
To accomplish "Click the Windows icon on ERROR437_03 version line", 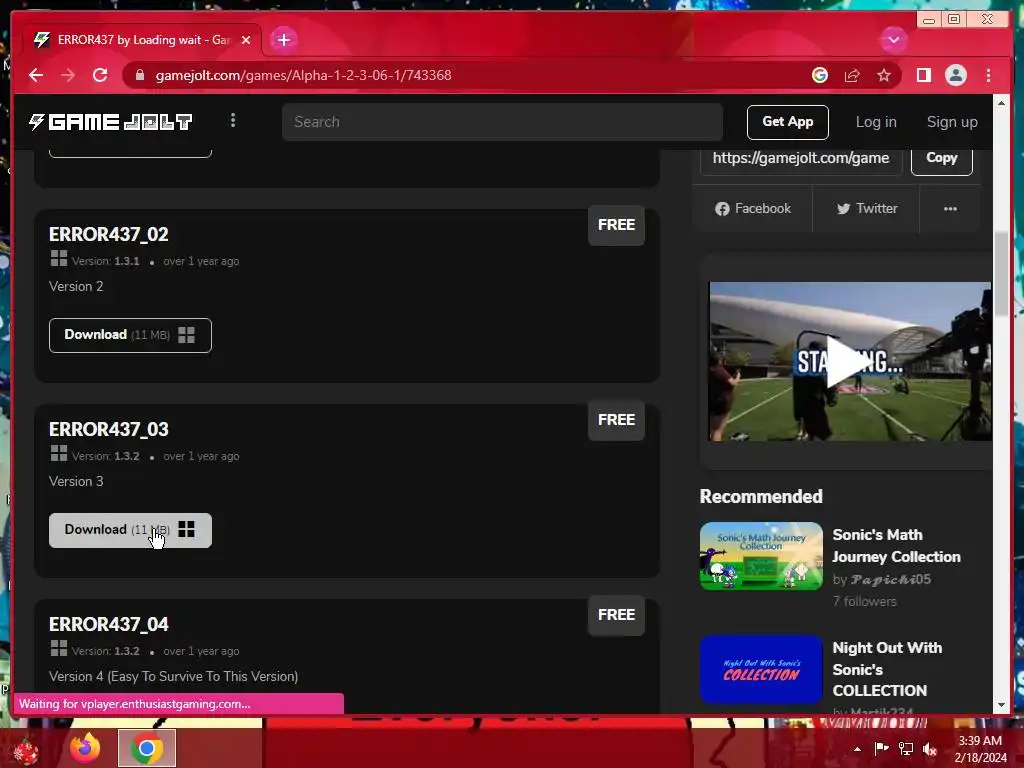I will tap(59, 453).
